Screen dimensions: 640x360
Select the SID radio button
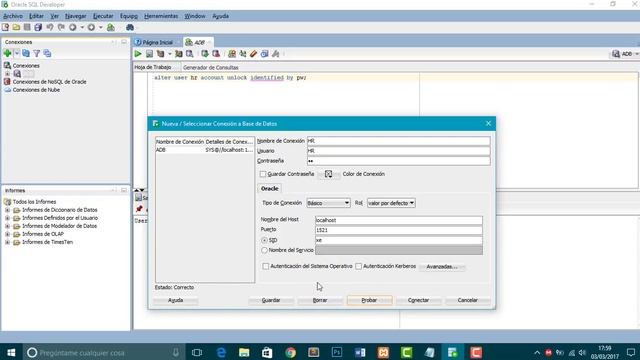click(x=264, y=240)
